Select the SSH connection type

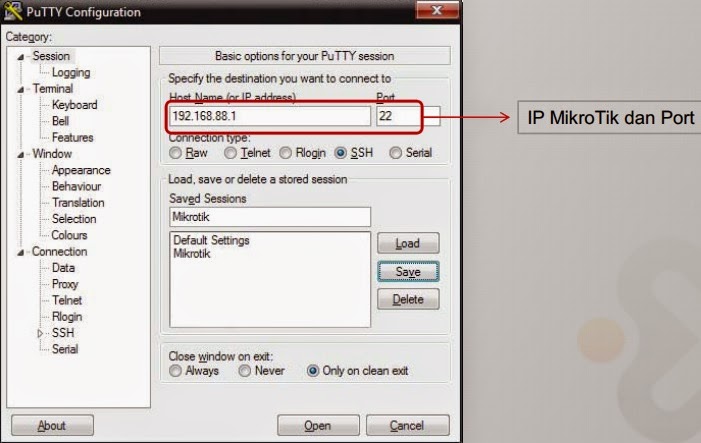(341, 153)
